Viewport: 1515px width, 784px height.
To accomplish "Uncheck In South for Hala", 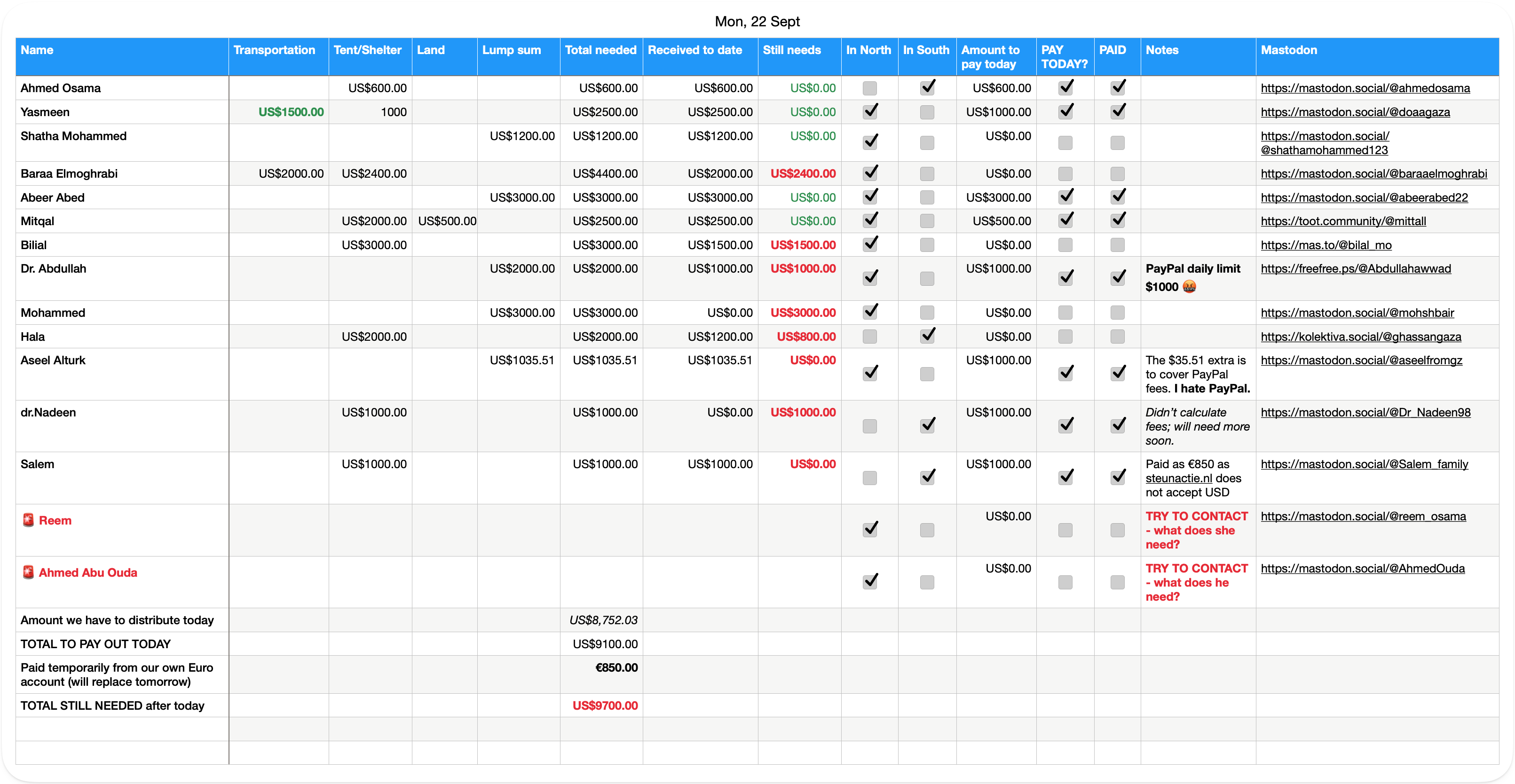I will click(x=927, y=336).
